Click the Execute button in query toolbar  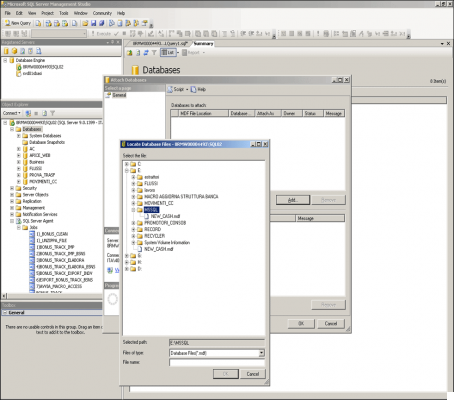click(101, 33)
